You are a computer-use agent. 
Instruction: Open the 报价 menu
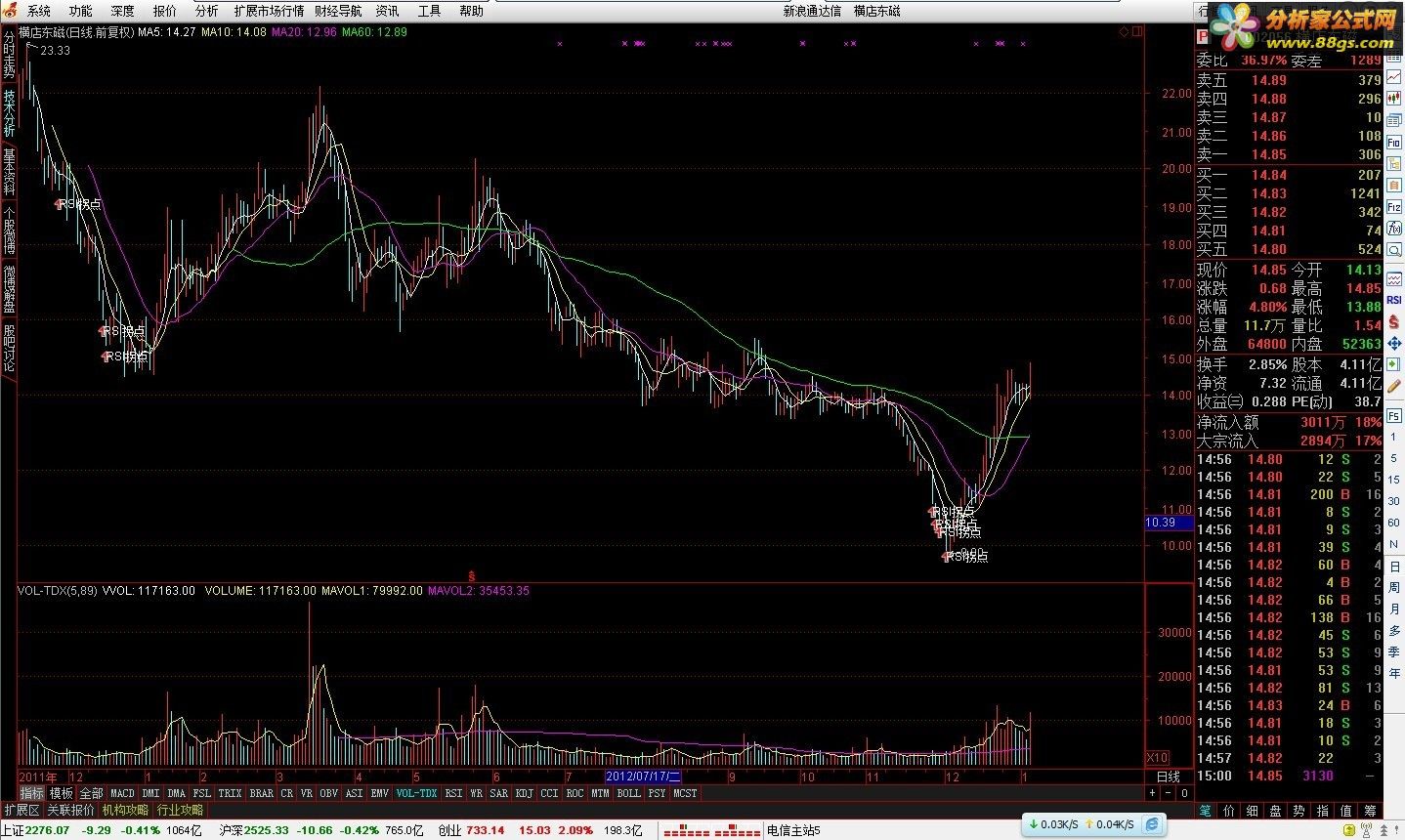(x=165, y=11)
